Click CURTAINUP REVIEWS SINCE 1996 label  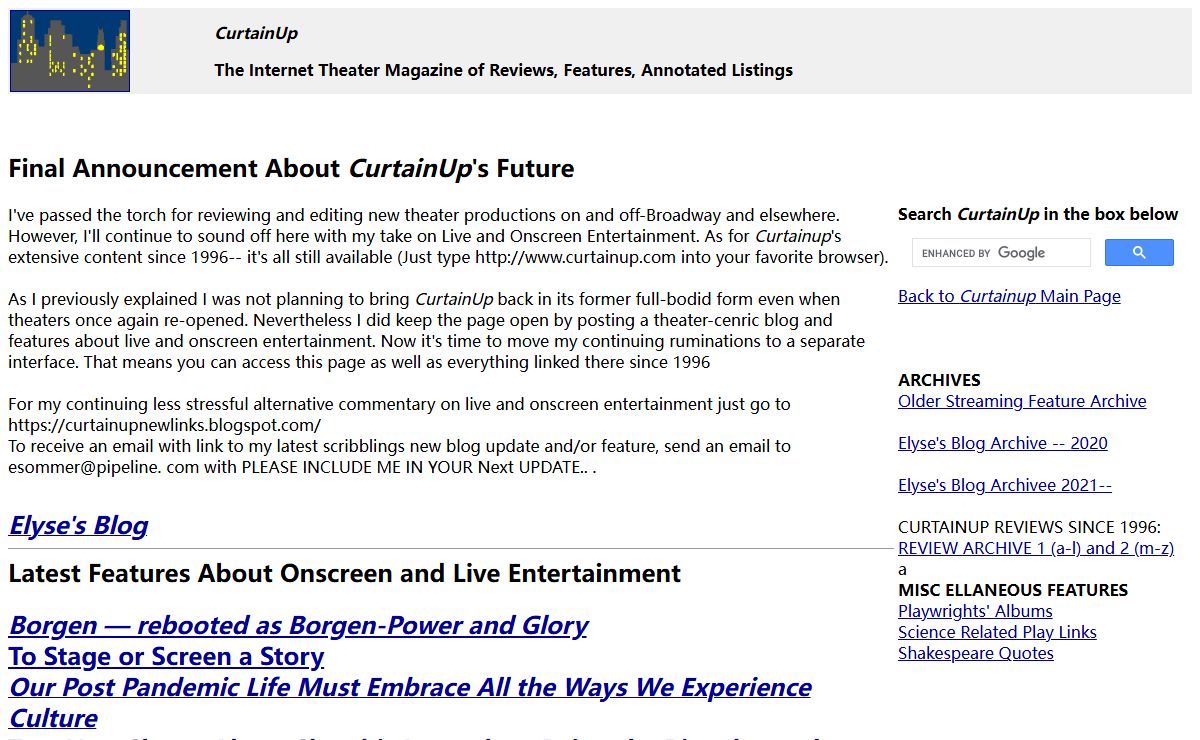point(1029,527)
